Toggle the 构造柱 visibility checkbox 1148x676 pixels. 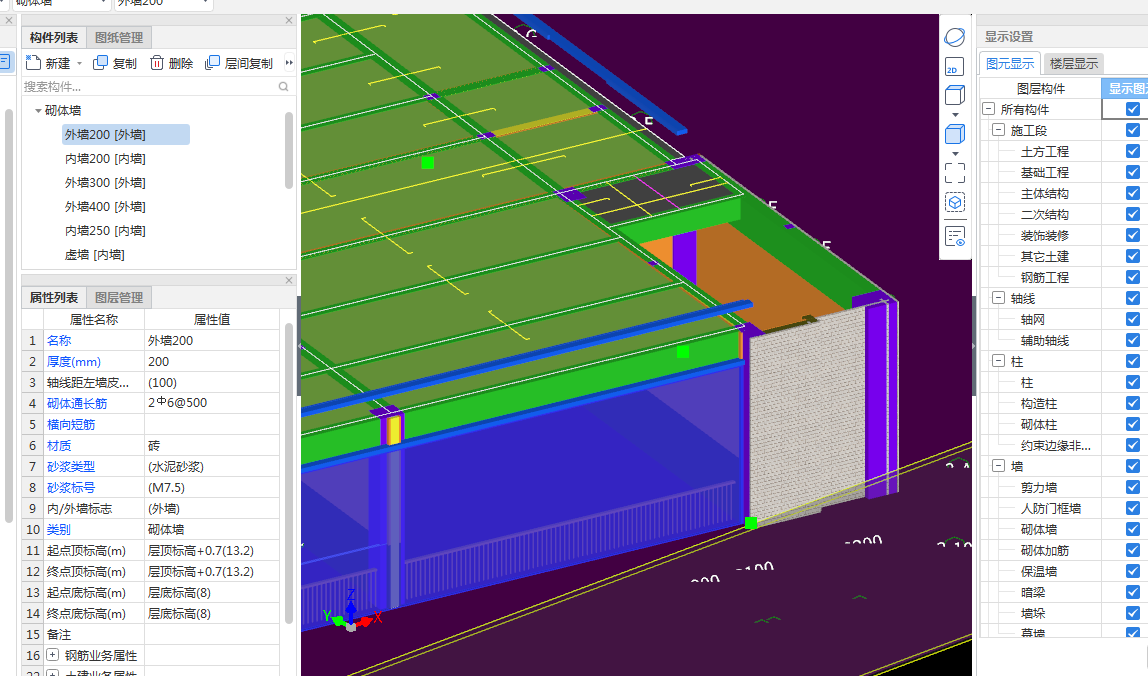click(x=1133, y=403)
